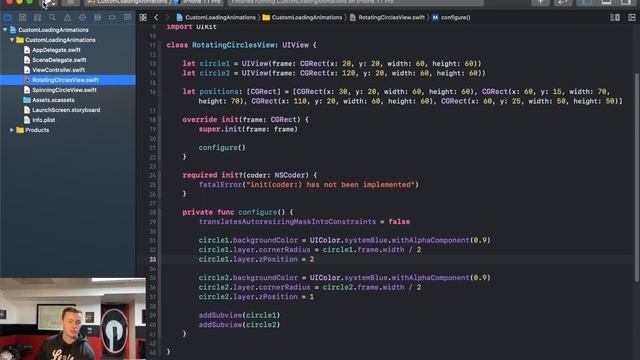Select SceneDelegate.swift in the navigator

tap(59, 60)
